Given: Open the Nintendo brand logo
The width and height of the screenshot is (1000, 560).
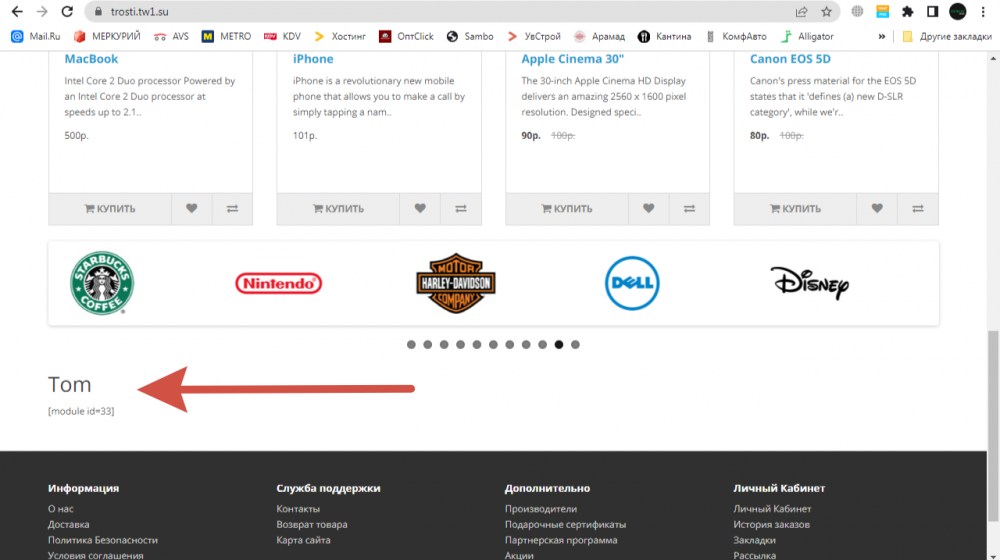Looking at the screenshot, I should pos(279,283).
